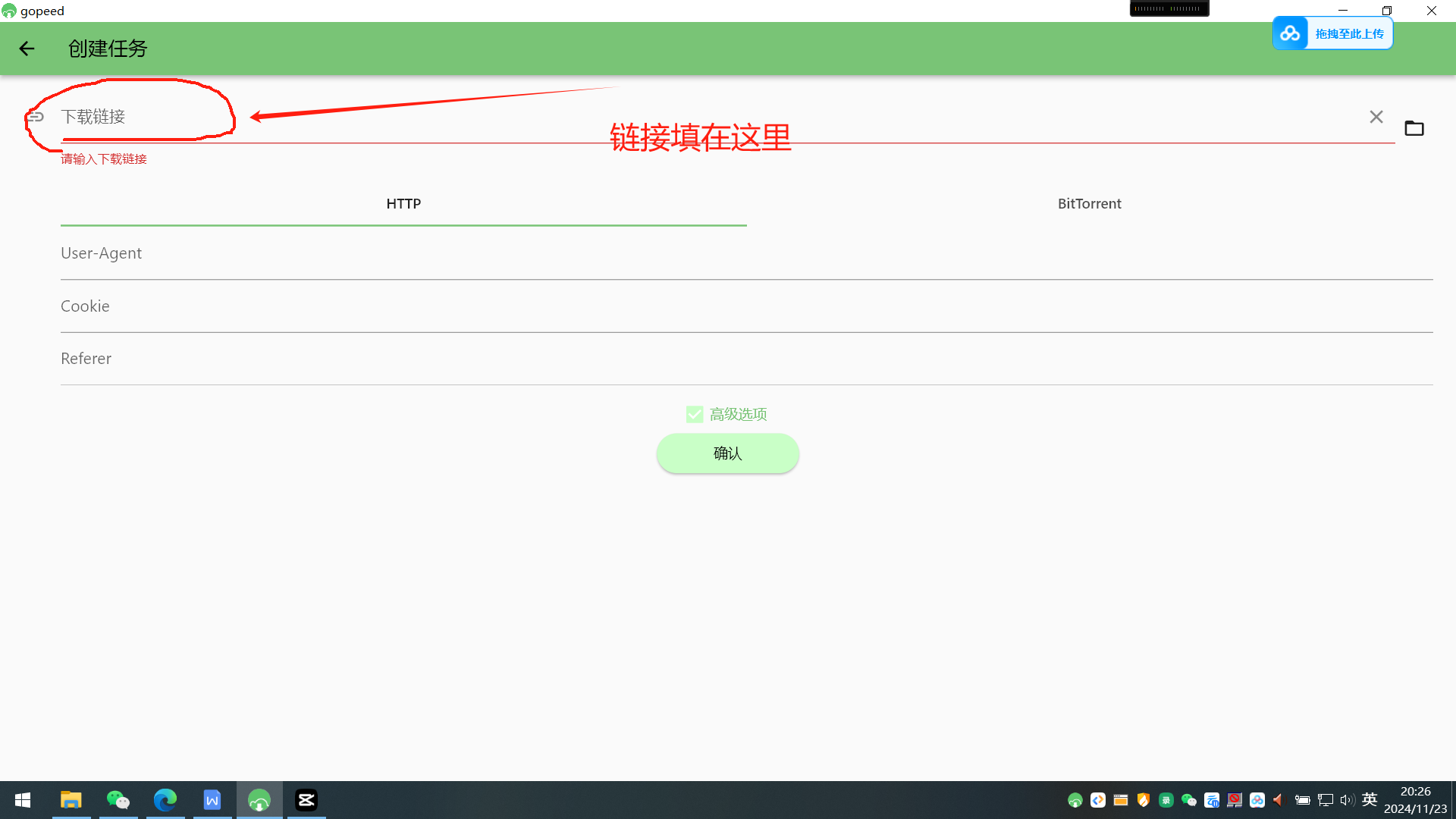Viewport: 1456px width, 819px height.
Task: Clear the download link using the X icon
Action: pos(1376,117)
